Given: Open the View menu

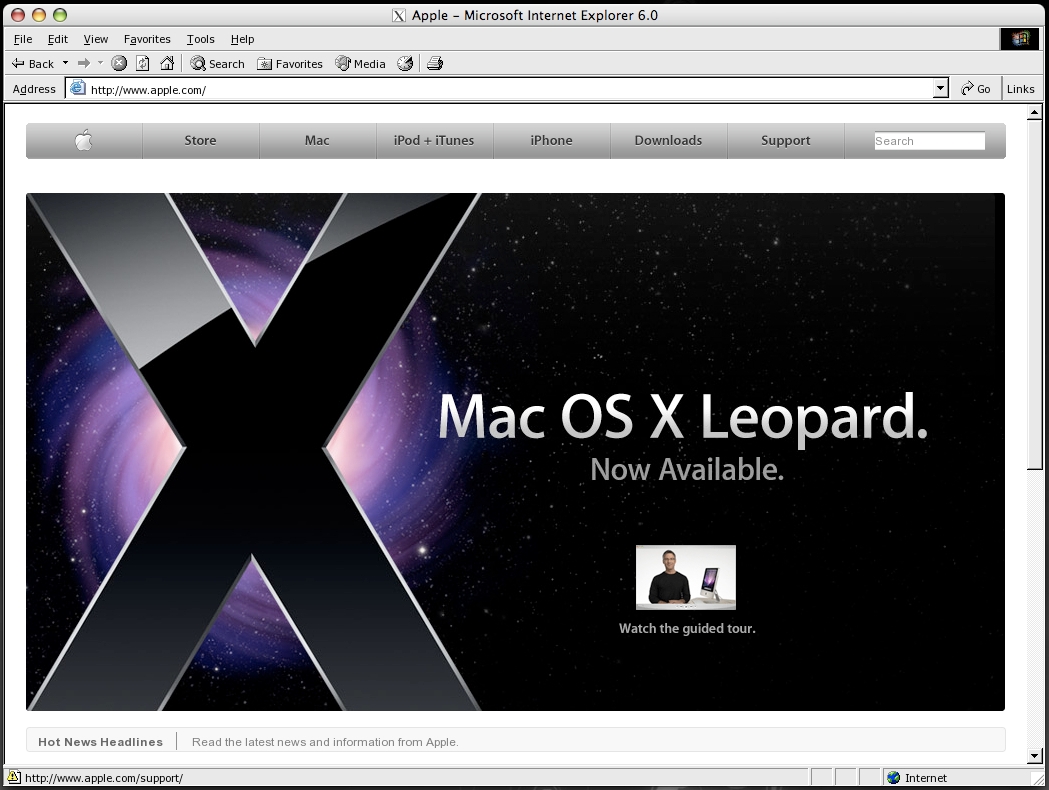Looking at the screenshot, I should (96, 39).
